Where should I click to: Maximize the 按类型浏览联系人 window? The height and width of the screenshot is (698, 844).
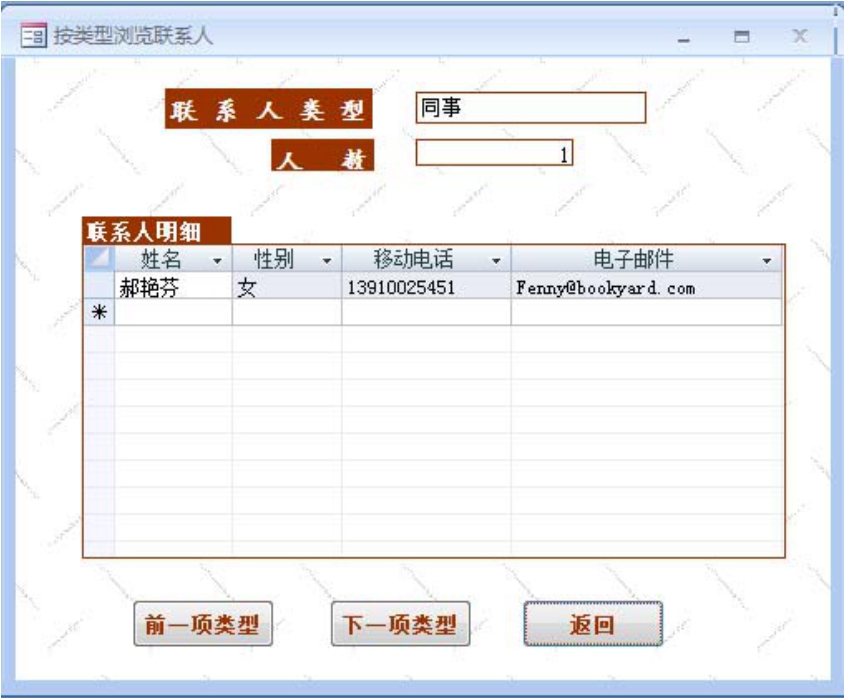tap(742, 37)
